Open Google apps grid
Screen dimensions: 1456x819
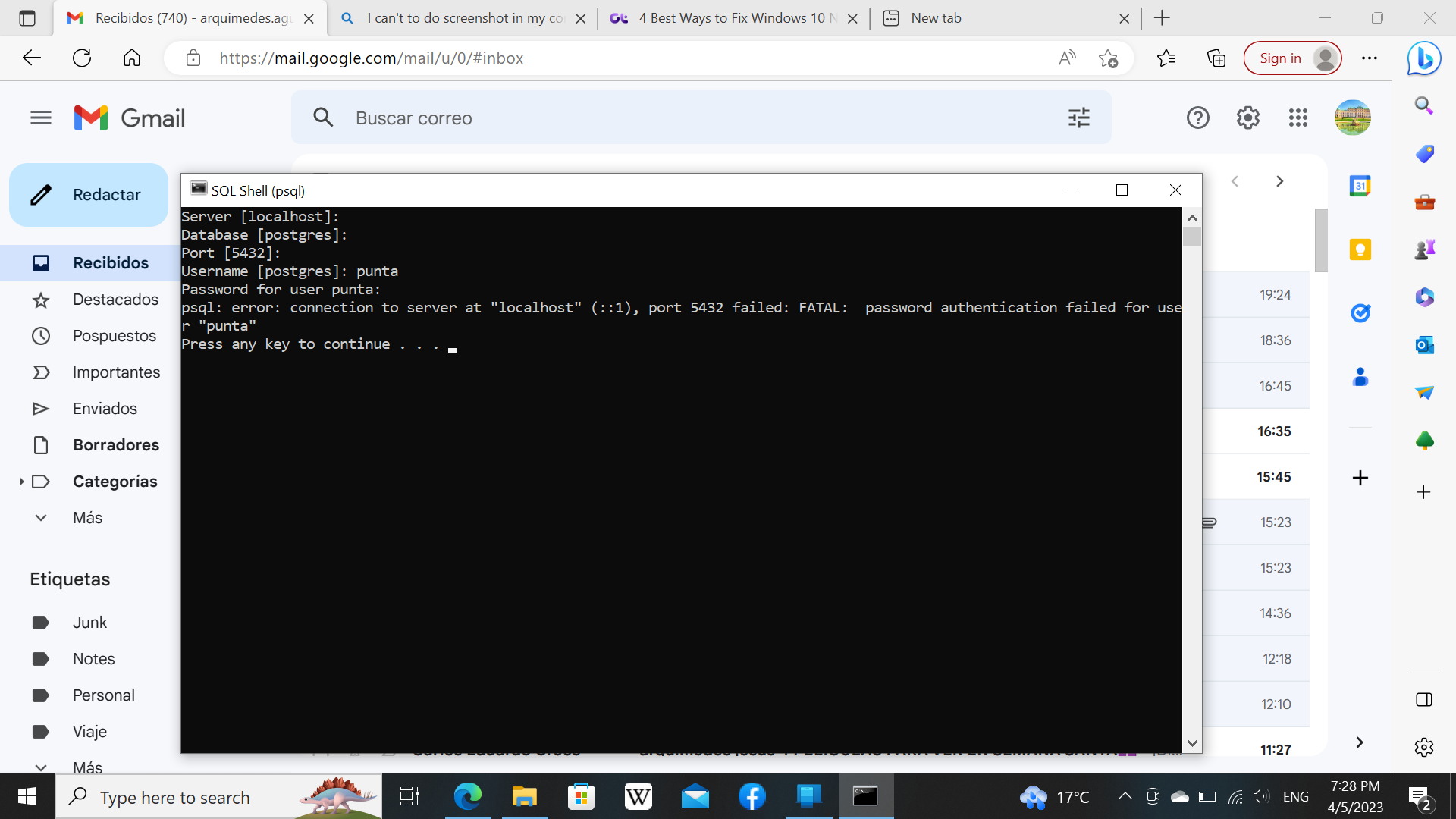(x=1298, y=118)
